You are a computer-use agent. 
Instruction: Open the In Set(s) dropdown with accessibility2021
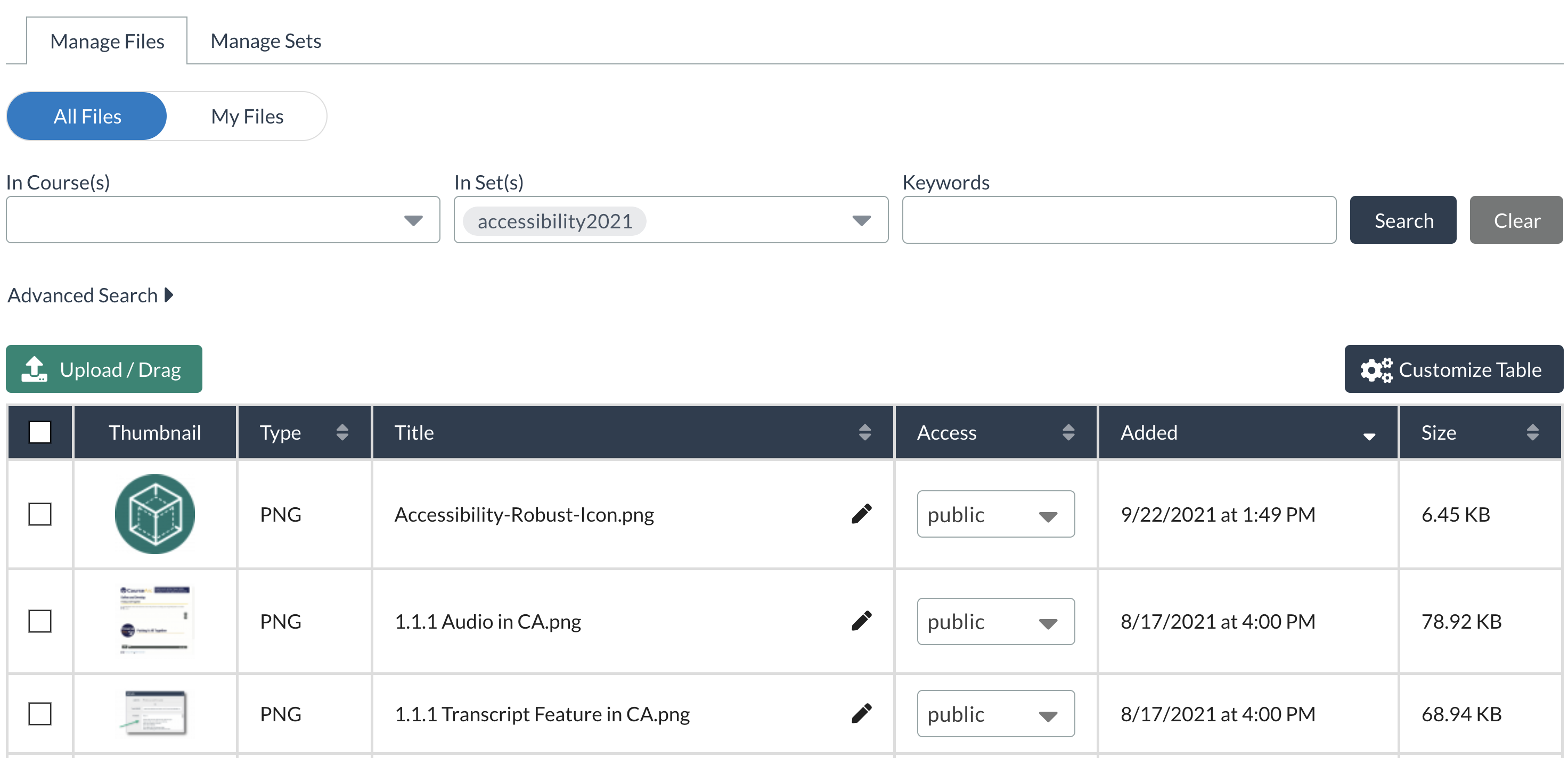(x=861, y=220)
